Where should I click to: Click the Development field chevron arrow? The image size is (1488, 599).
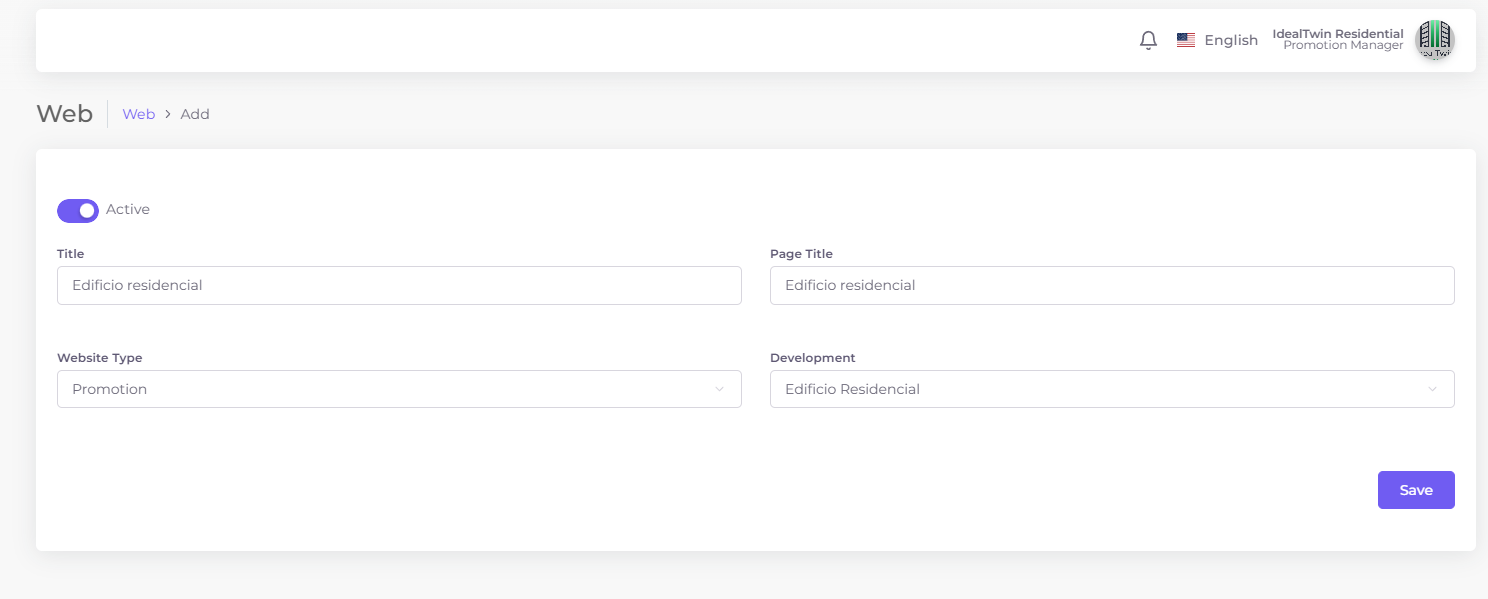(x=1432, y=389)
